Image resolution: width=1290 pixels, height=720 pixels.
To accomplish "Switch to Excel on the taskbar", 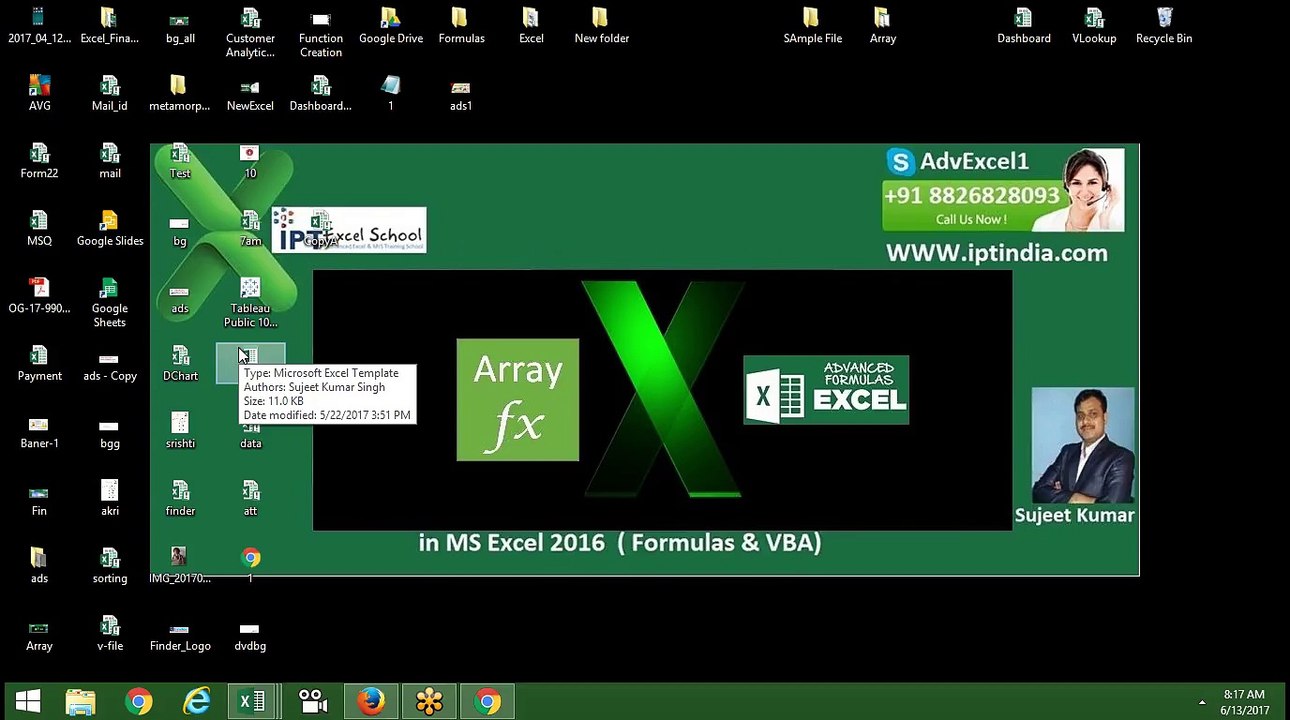I will (x=254, y=702).
